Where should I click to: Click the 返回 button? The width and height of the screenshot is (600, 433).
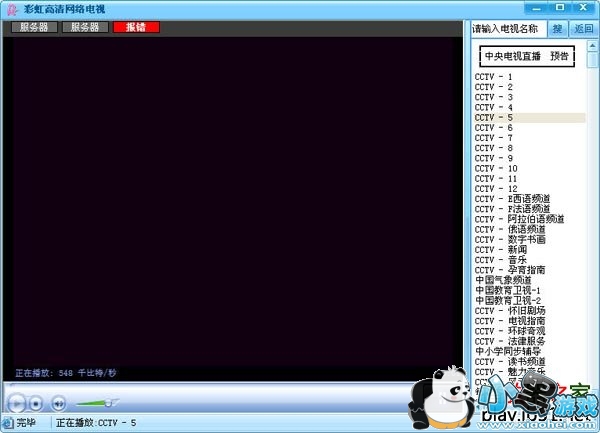(584, 29)
